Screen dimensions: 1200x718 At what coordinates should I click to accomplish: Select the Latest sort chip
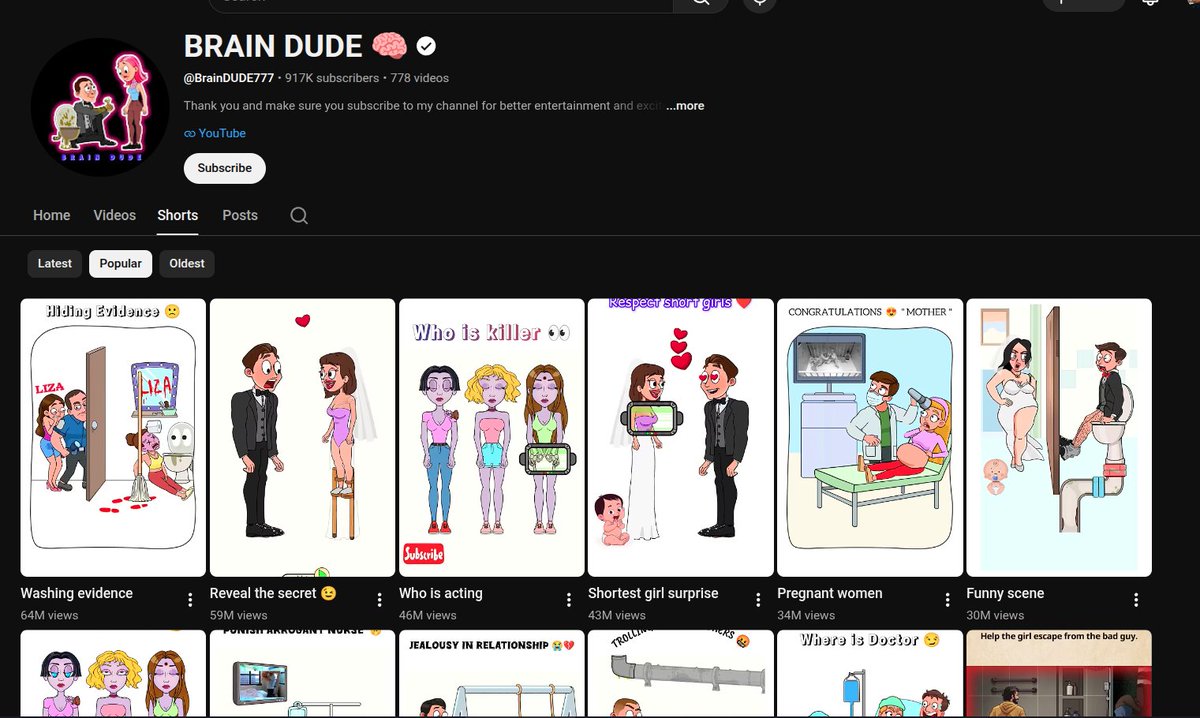point(55,264)
